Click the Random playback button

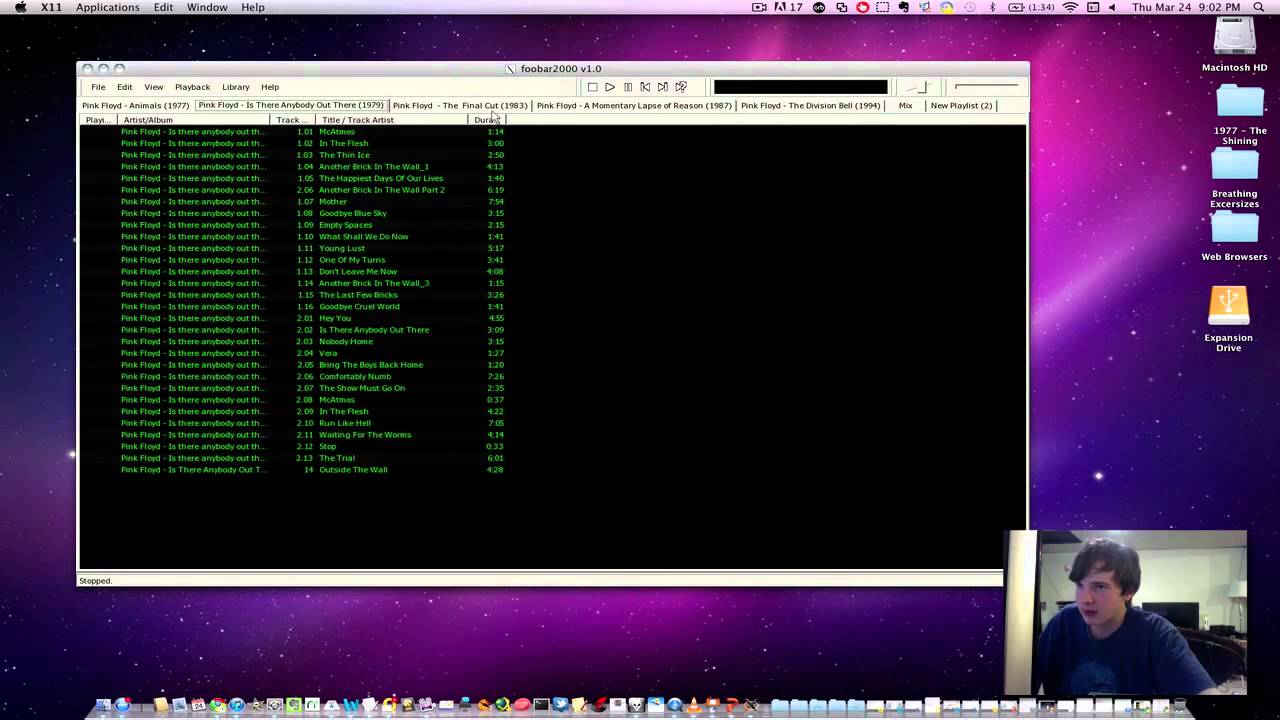[681, 87]
